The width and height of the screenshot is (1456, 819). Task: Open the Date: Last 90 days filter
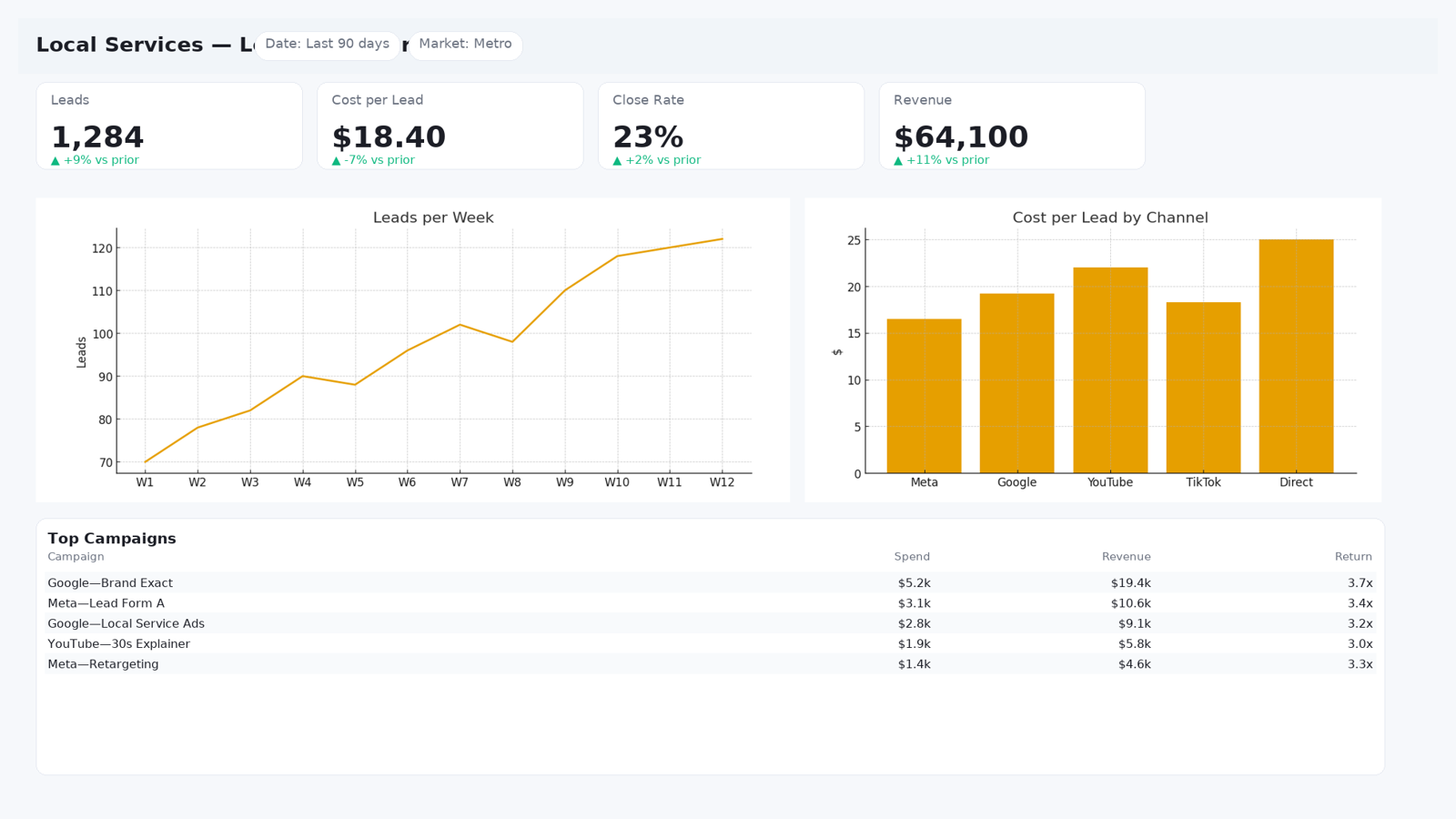pos(327,45)
